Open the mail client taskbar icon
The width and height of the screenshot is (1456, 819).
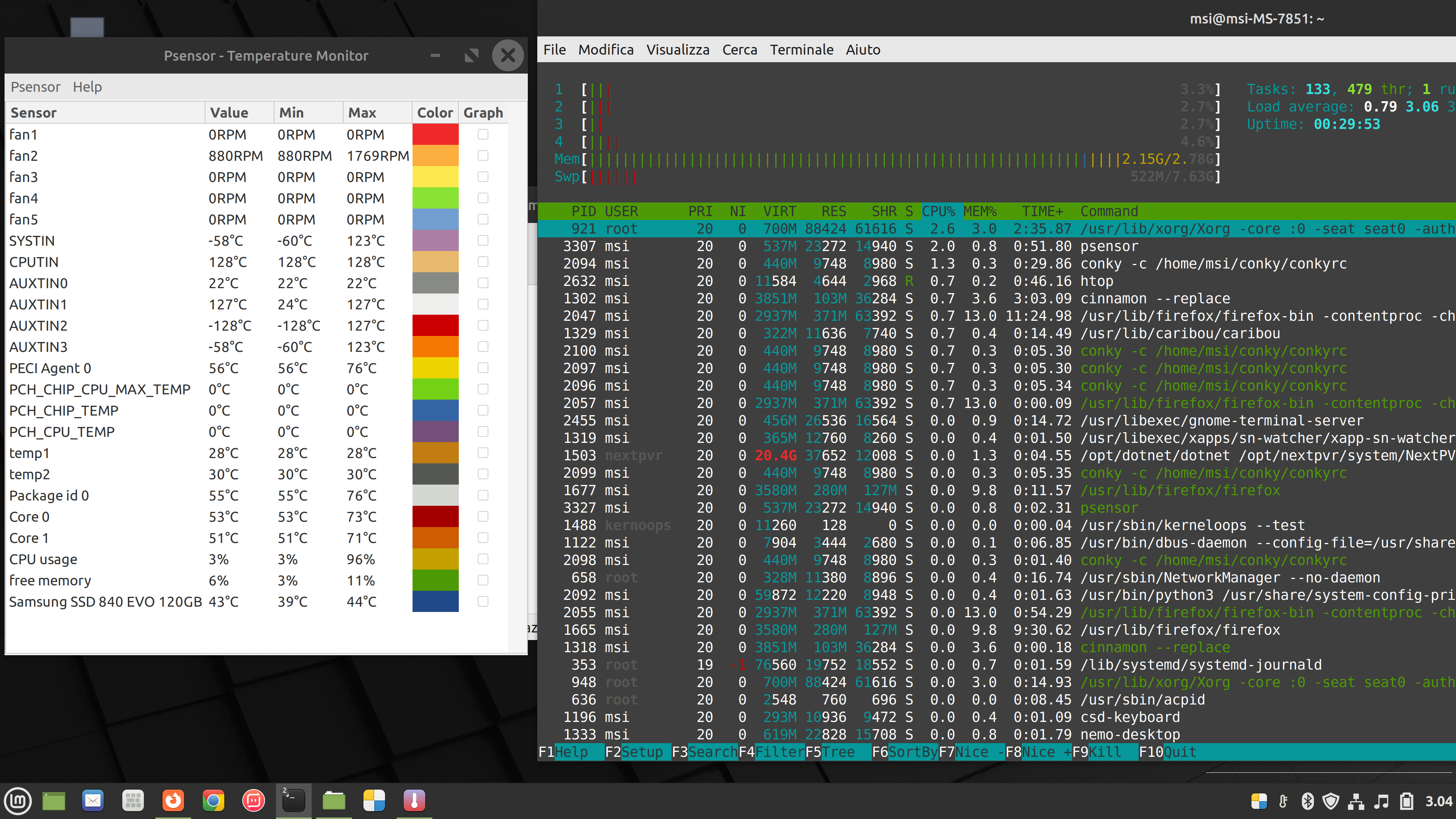coord(93,801)
